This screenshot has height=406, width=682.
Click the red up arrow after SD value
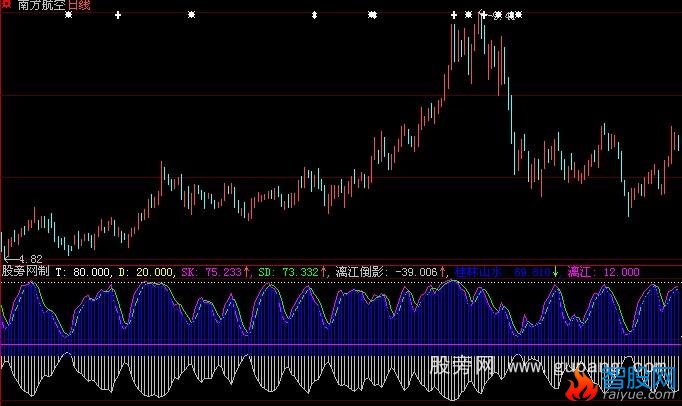click(325, 271)
